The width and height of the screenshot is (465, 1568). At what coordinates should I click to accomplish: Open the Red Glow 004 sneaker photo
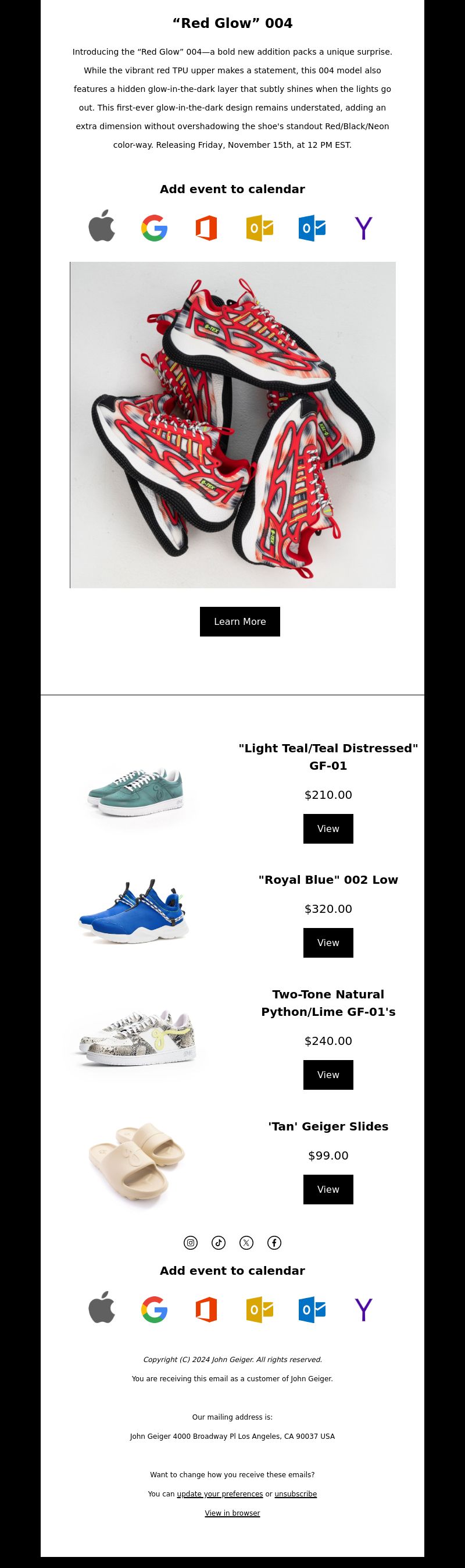point(233,425)
